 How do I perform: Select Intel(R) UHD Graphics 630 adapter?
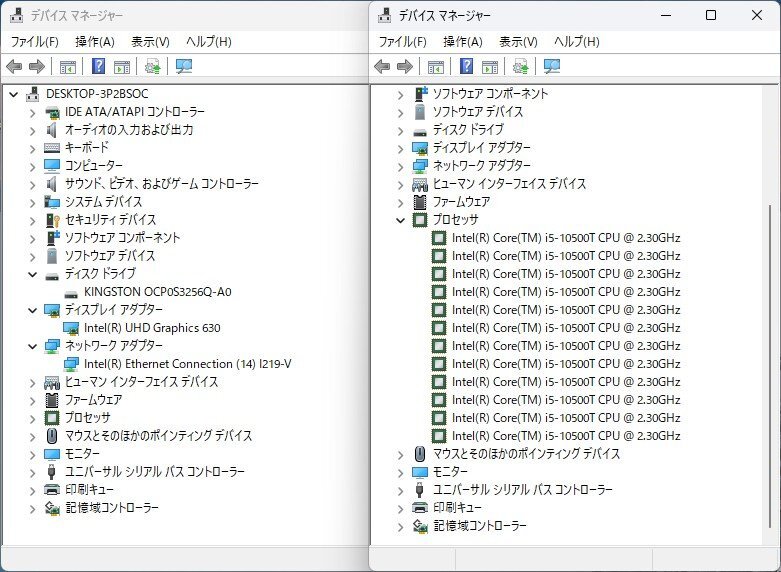(152, 328)
